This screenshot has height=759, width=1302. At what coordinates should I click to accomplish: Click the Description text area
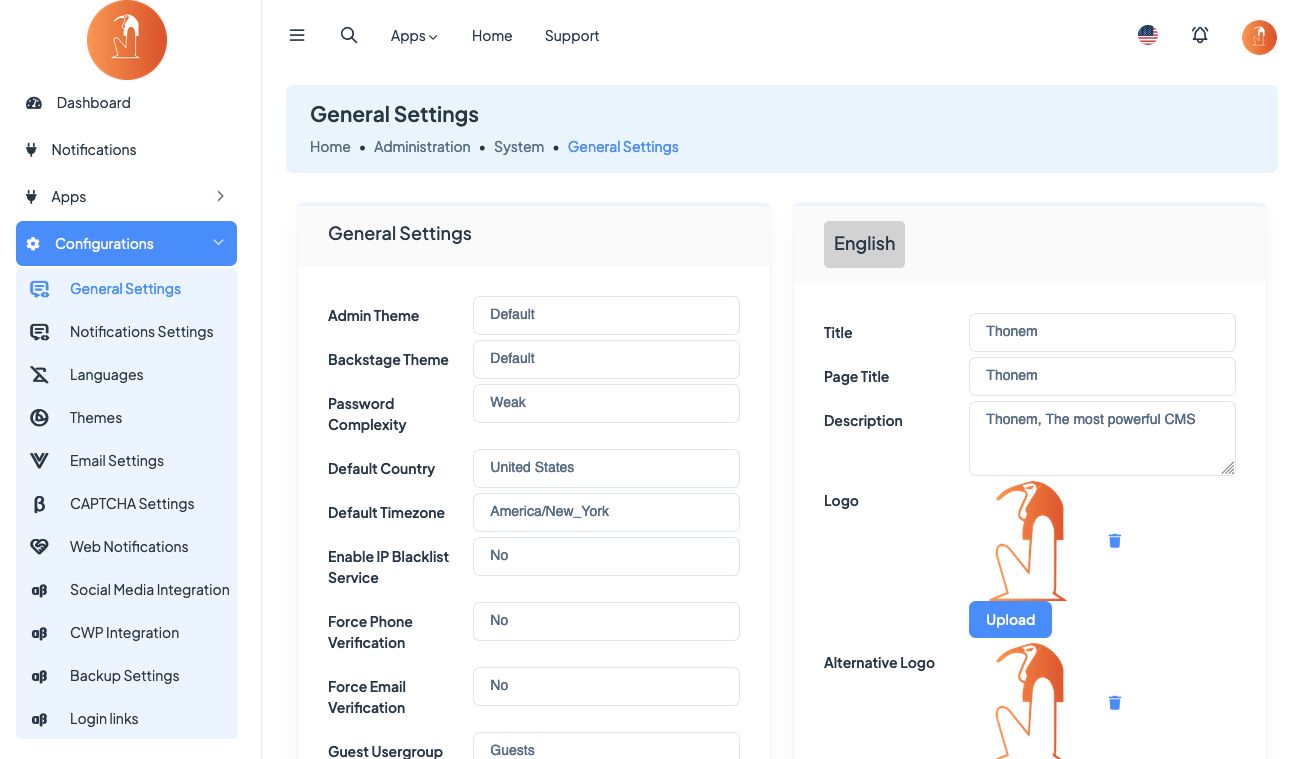coord(1101,438)
